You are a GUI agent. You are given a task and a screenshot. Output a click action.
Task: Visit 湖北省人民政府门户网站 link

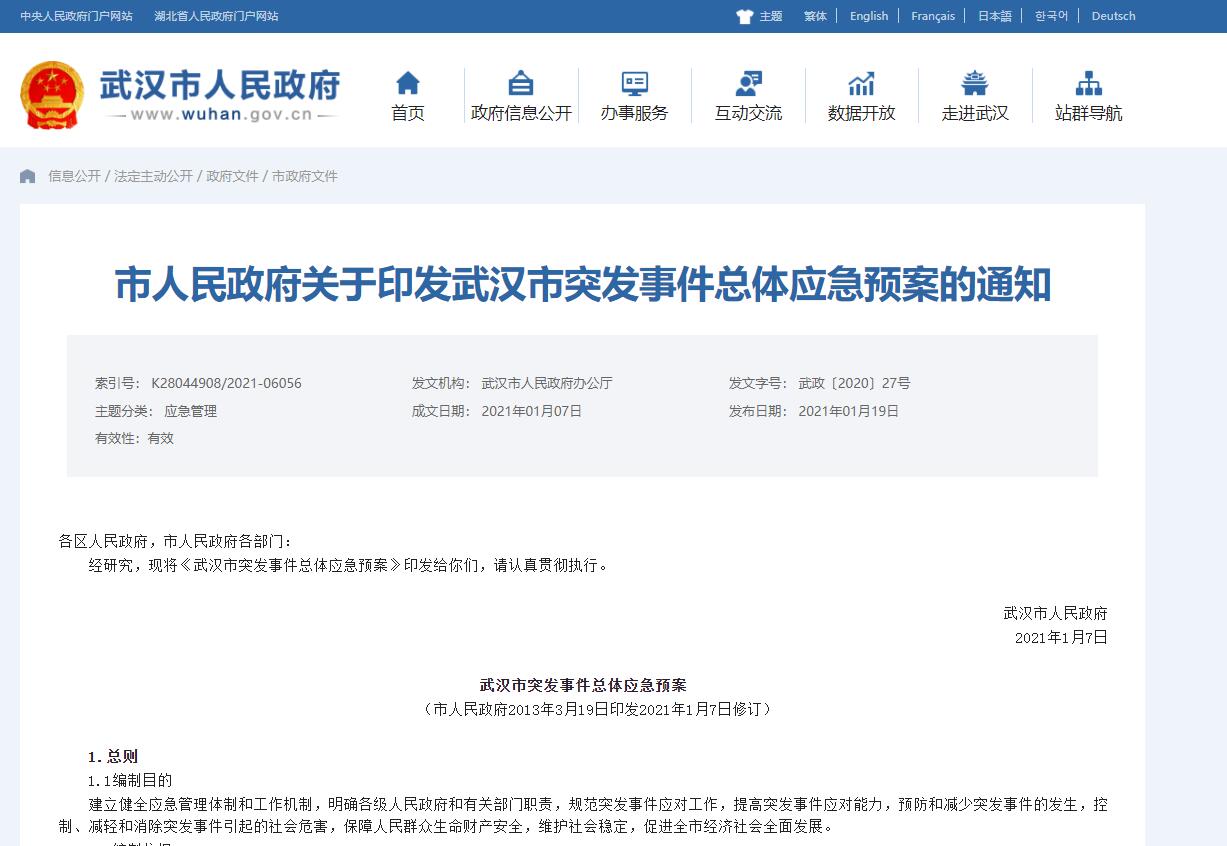click(x=216, y=16)
